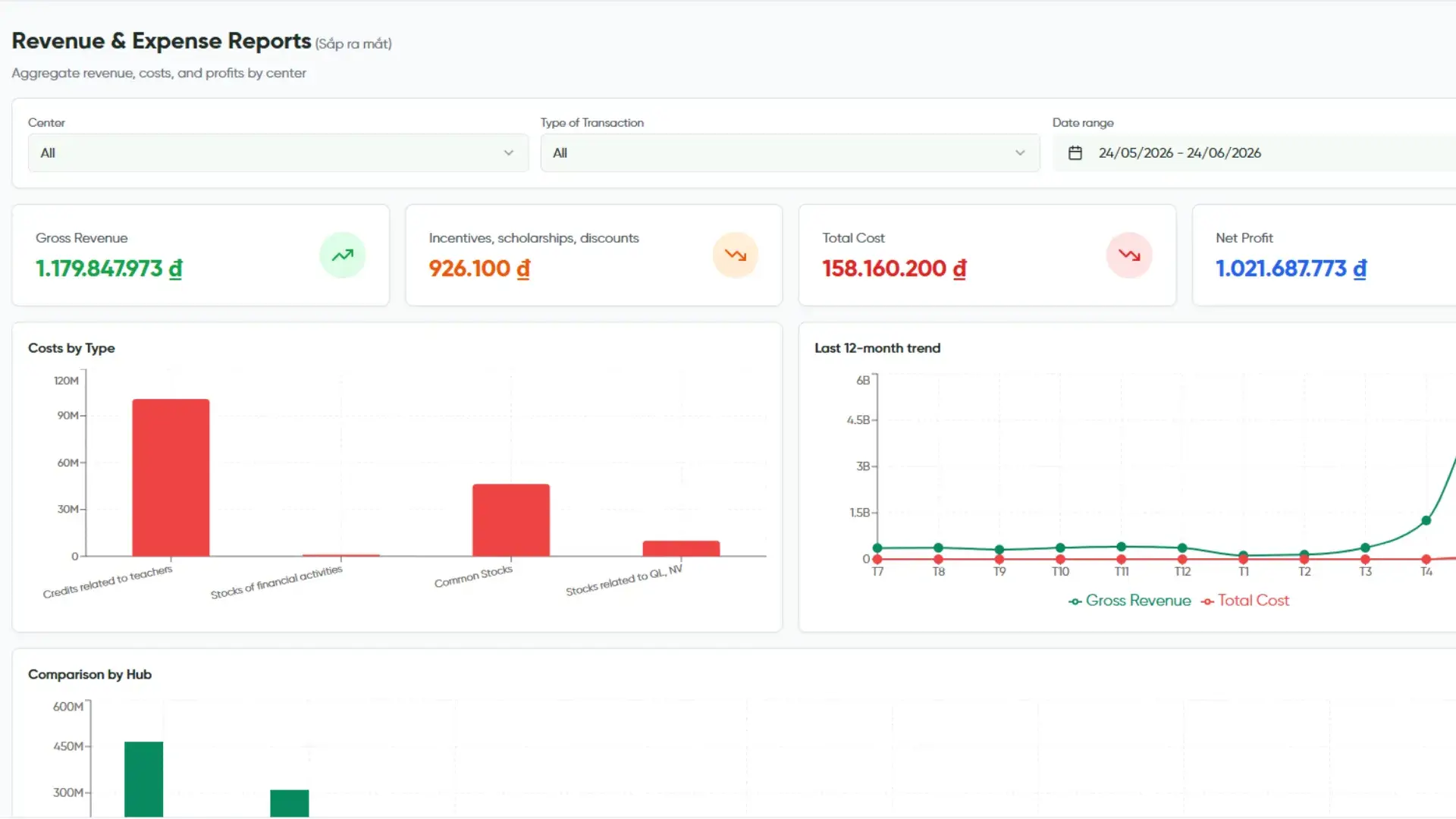Click the red Total Cost trend-down icon

pos(1128,256)
